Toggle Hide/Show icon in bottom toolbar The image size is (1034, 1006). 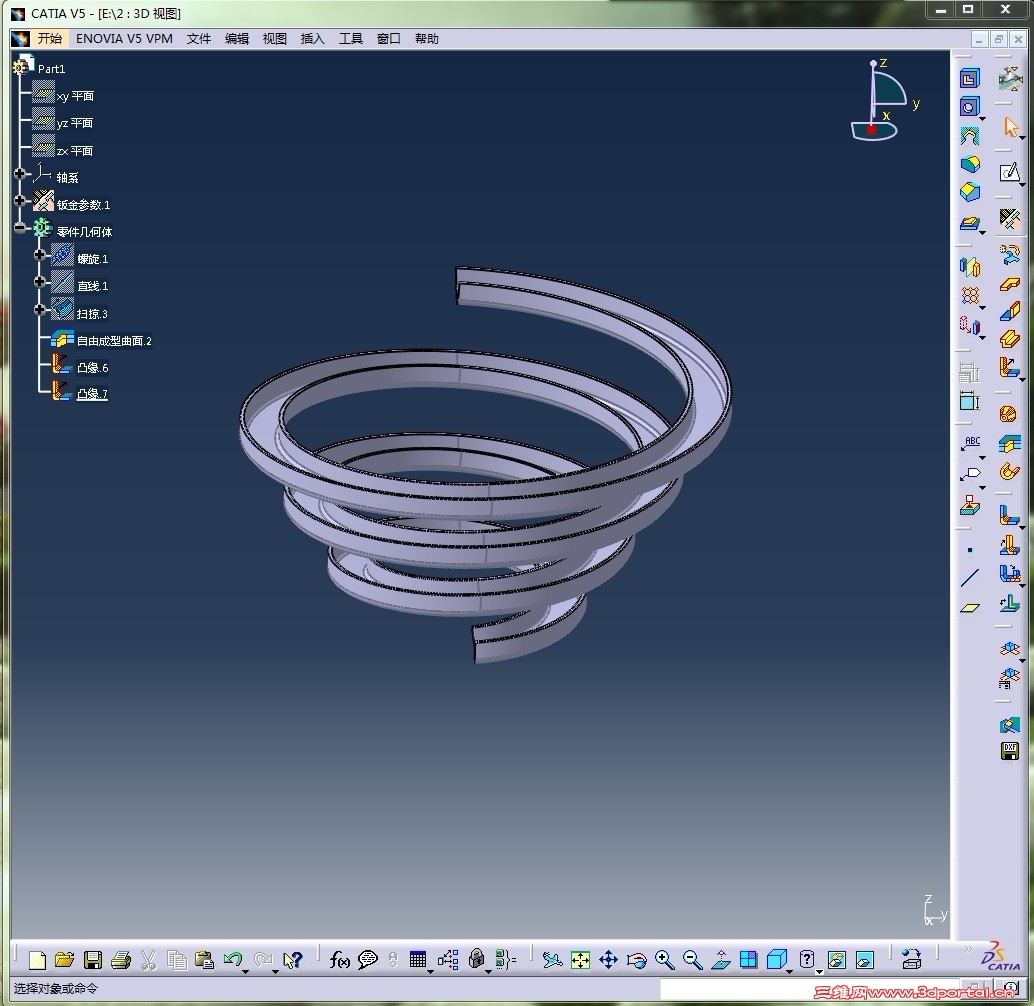[x=837, y=960]
